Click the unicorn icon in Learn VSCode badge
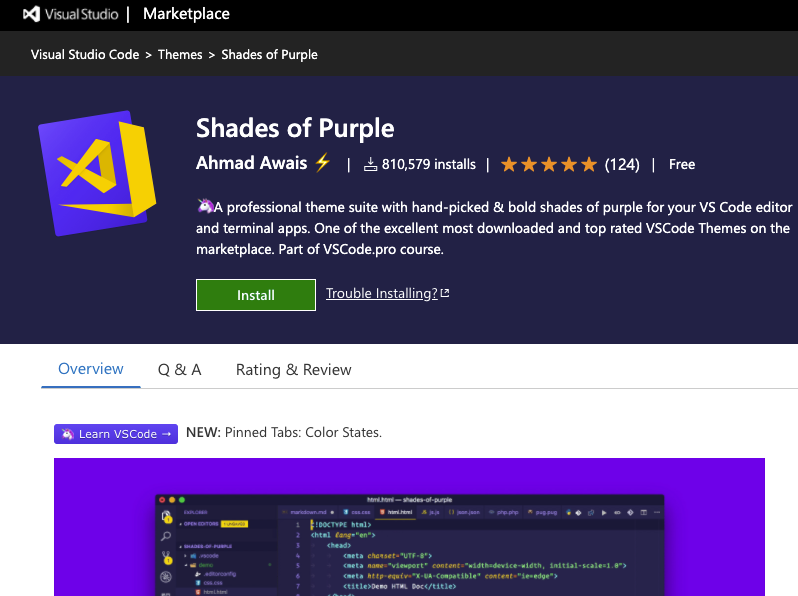This screenshot has height=596, width=798. (x=67, y=434)
